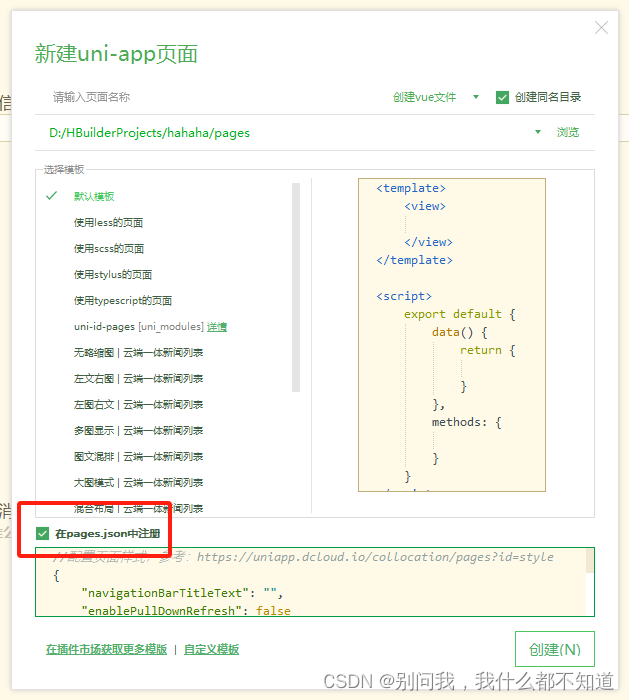This screenshot has height=700, width=629.
Task: Select the 默认模板 template
Action: 94,196
